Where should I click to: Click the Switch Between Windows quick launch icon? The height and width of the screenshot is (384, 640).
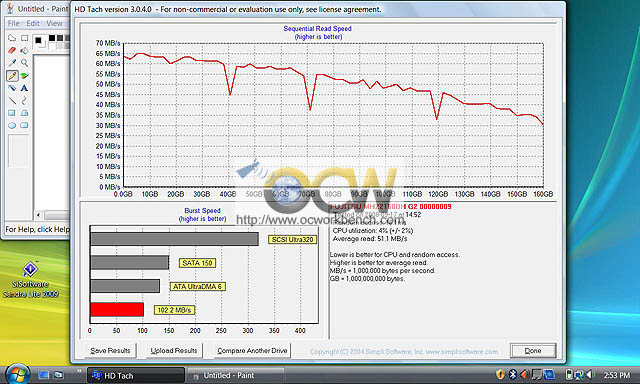coord(58,375)
